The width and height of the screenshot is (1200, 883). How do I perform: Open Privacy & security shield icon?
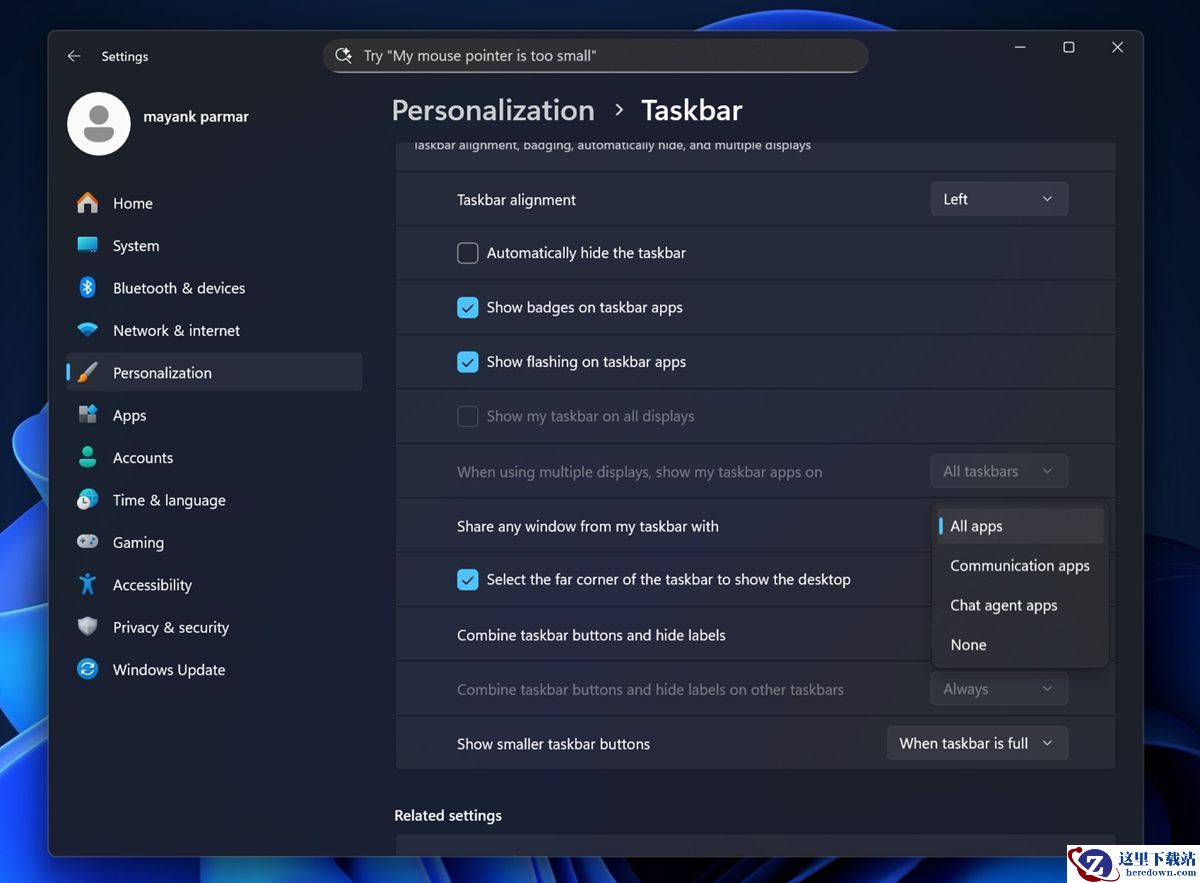click(88, 627)
